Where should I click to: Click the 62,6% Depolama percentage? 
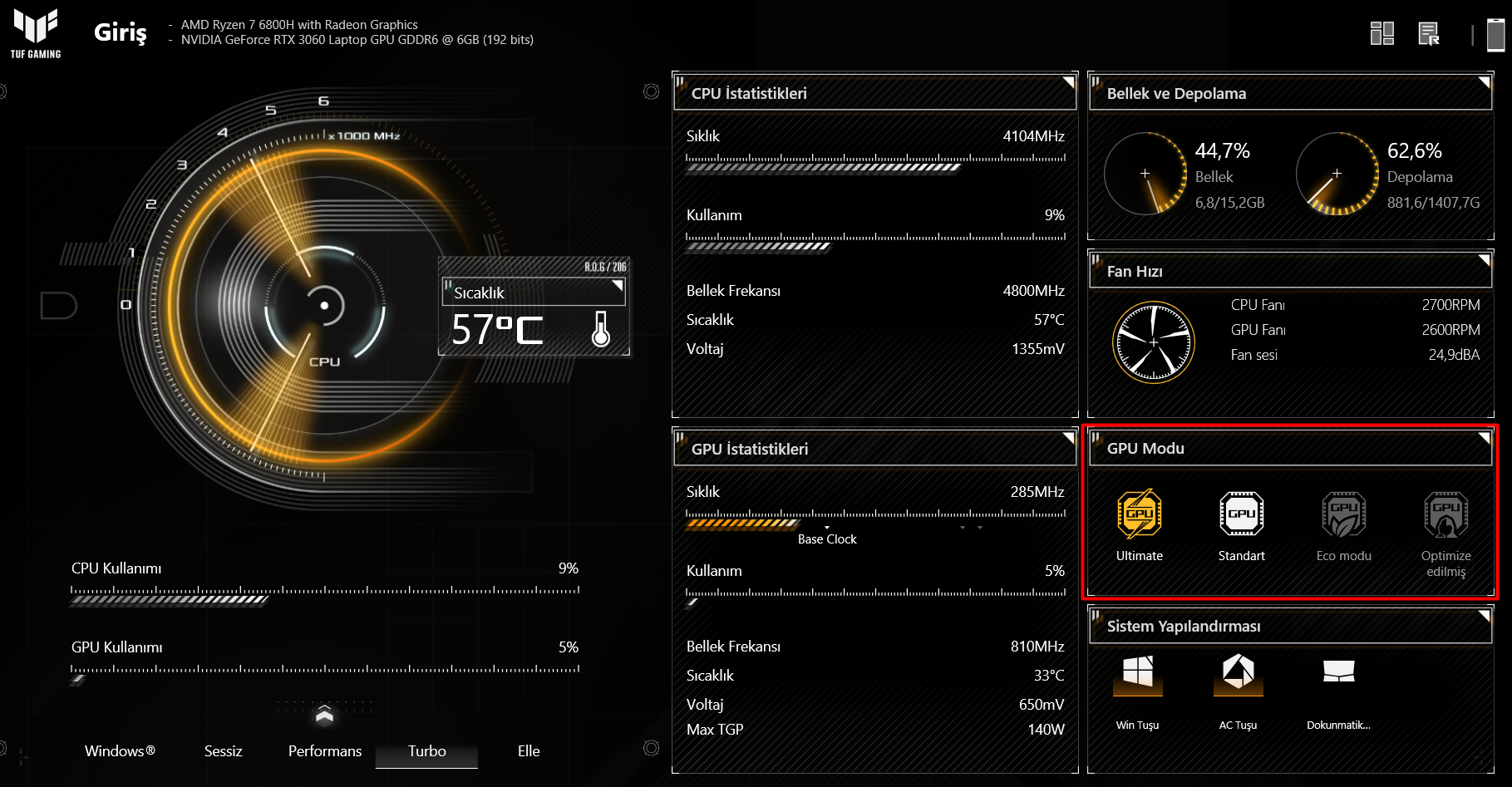pyautogui.click(x=1415, y=151)
